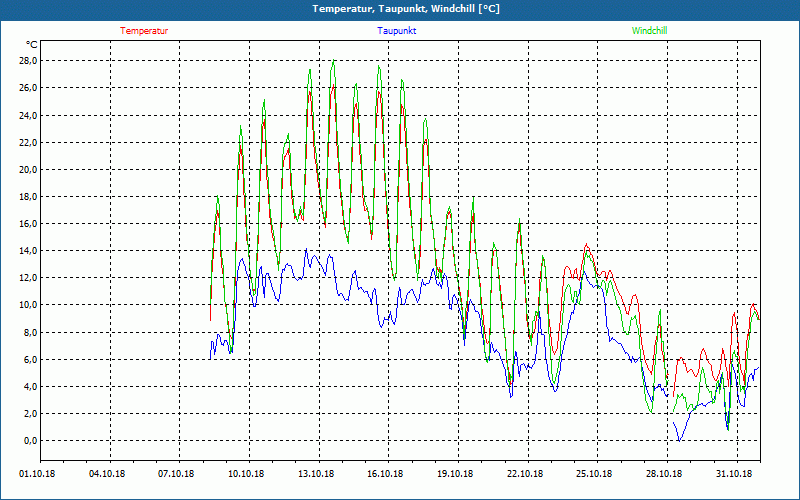
Task: Click the 19.10.18 date label
Action: 455,474
